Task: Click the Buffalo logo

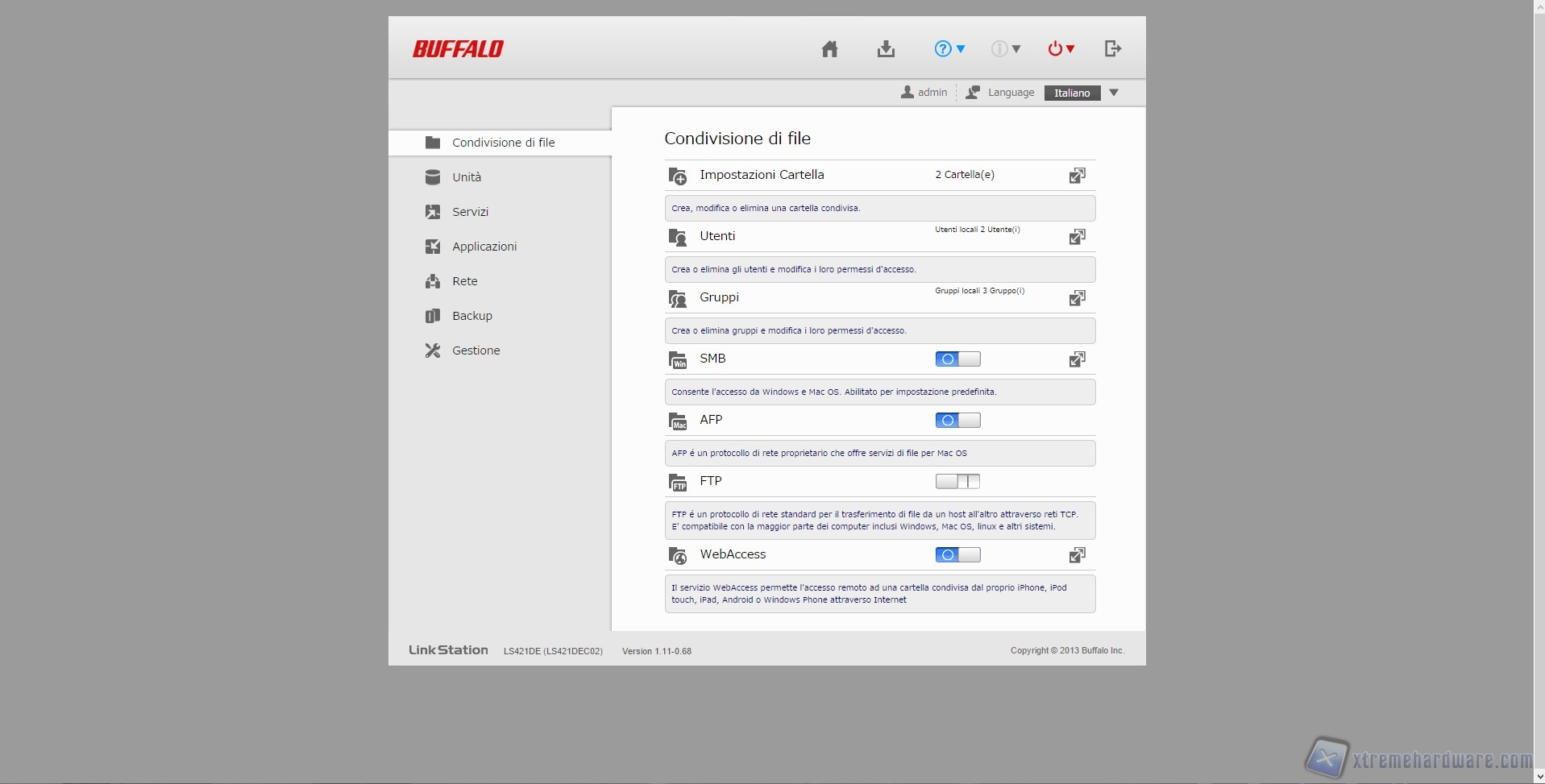Action: point(458,49)
